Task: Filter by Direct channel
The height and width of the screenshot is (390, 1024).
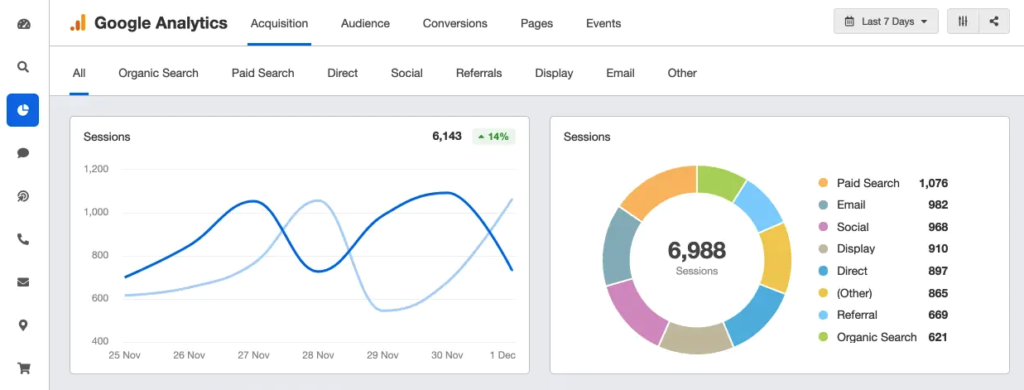Action: pyautogui.click(x=343, y=73)
